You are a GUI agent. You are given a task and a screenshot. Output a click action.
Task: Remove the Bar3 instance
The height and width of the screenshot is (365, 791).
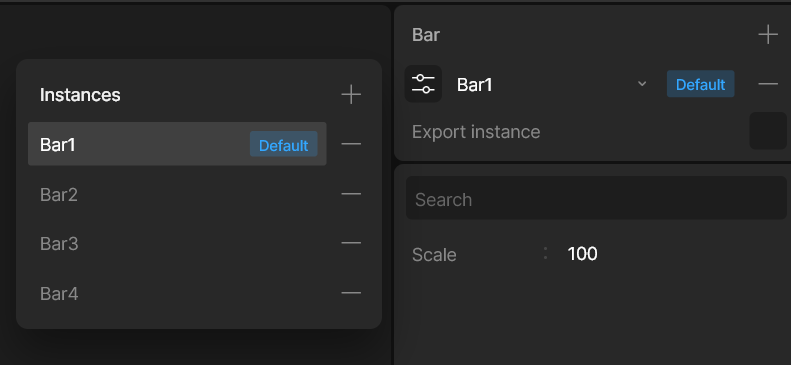(x=351, y=243)
